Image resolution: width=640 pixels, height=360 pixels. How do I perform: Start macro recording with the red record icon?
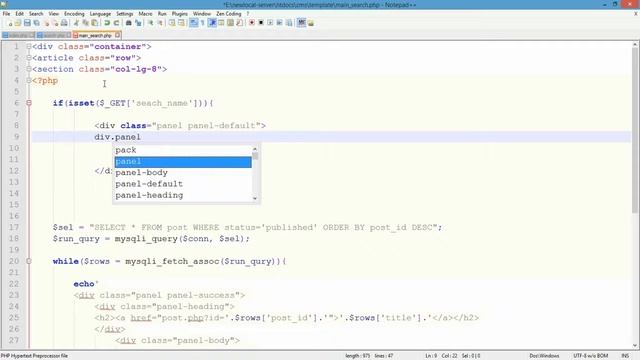[x=252, y=23]
